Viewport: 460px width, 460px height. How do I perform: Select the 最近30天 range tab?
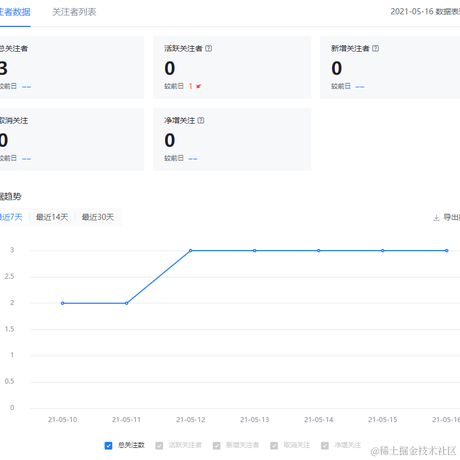click(x=98, y=217)
